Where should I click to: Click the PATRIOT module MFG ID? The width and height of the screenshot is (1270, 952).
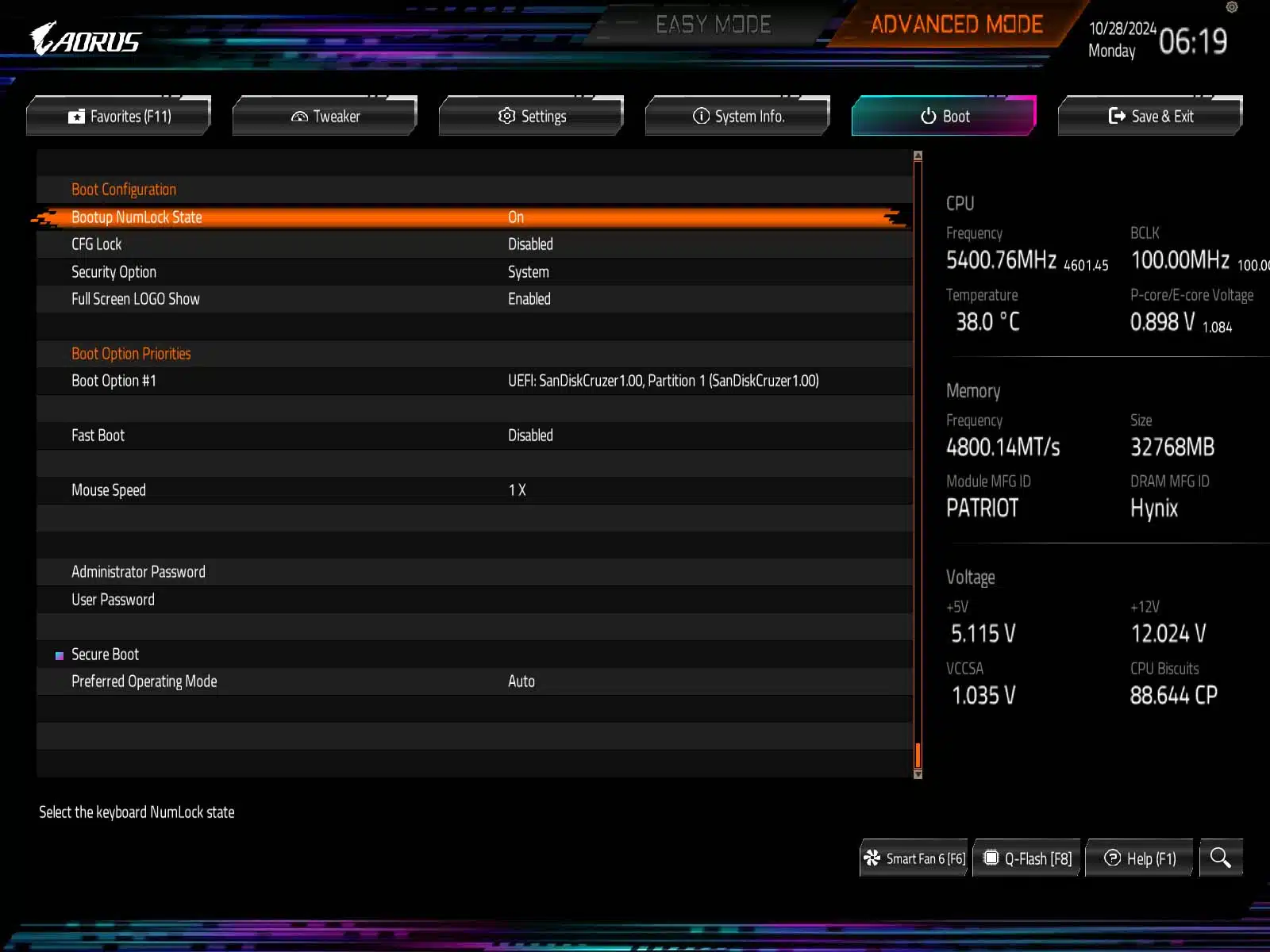(982, 509)
